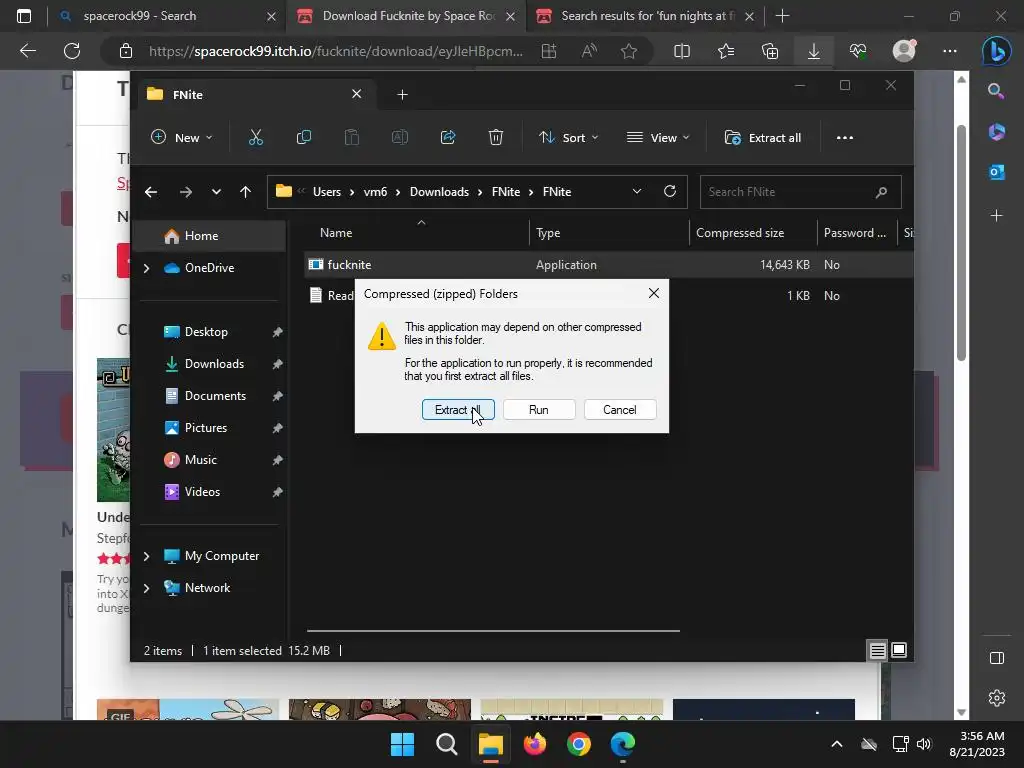
Task: Open the Sort dropdown
Action: (x=568, y=138)
